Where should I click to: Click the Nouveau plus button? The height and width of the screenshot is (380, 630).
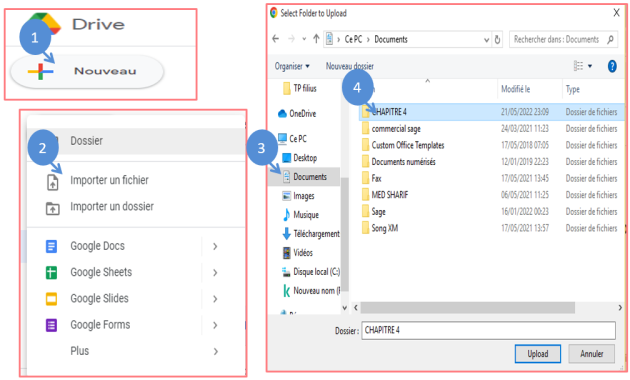[x=86, y=72]
